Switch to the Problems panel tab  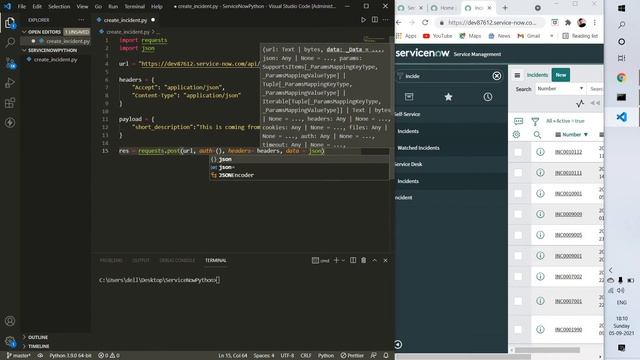click(111, 260)
